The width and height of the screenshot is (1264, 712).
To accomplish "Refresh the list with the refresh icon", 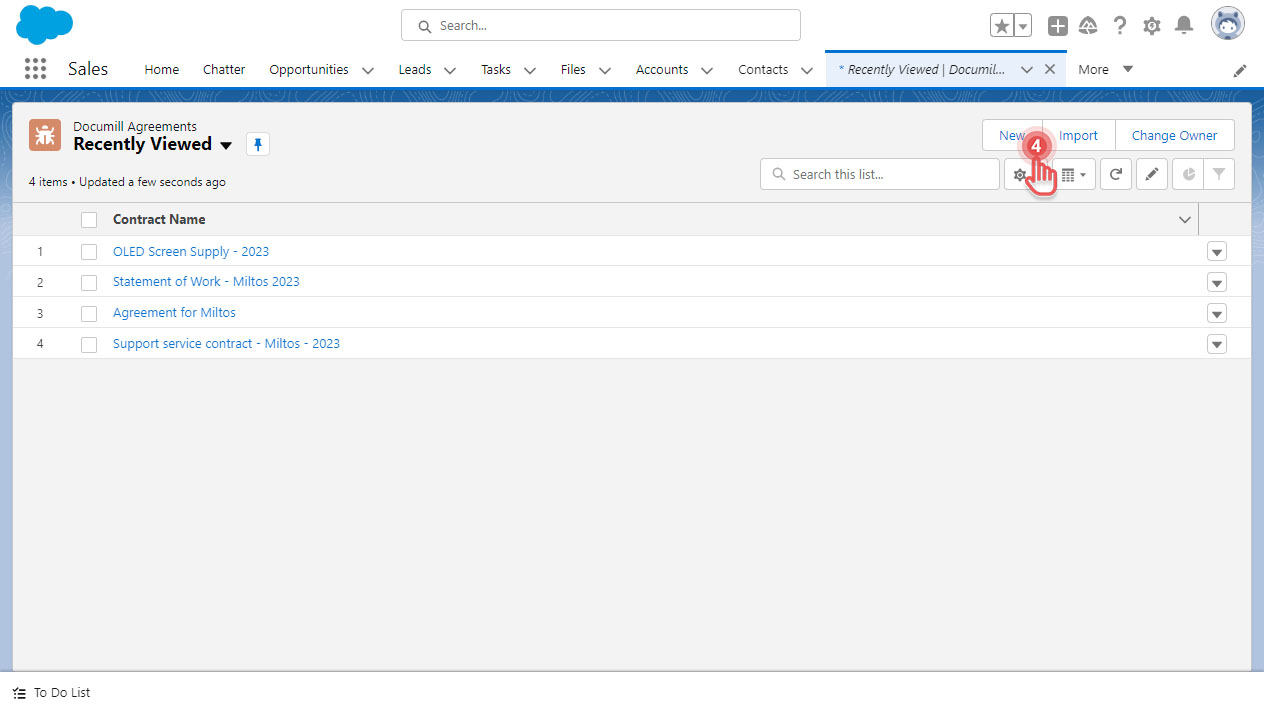I will click(x=1115, y=174).
